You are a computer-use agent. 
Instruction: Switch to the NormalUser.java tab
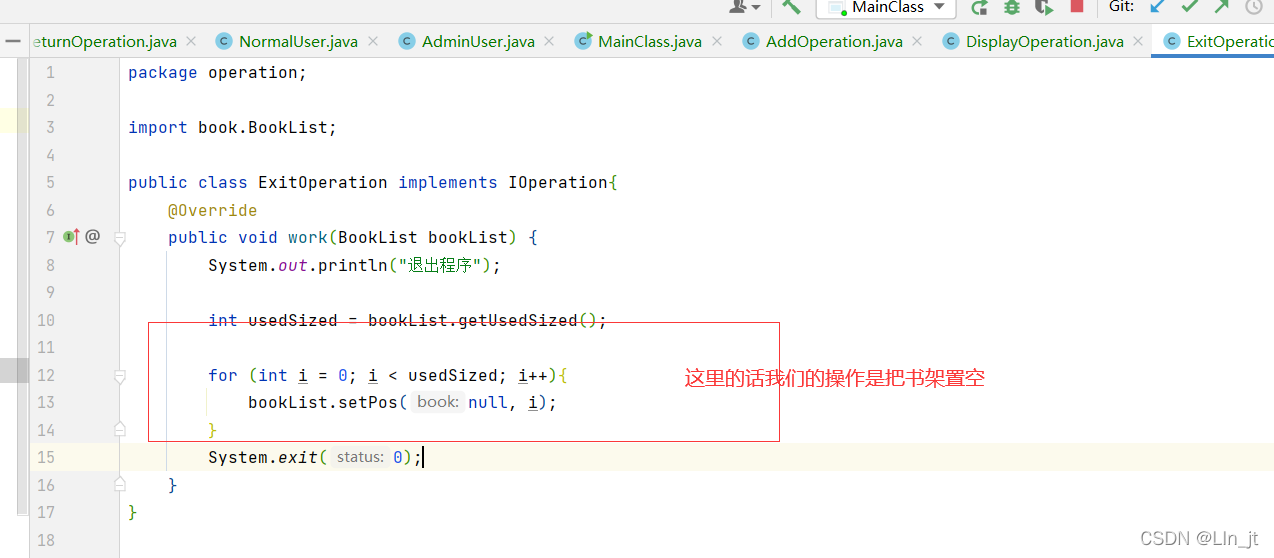pyautogui.click(x=298, y=41)
